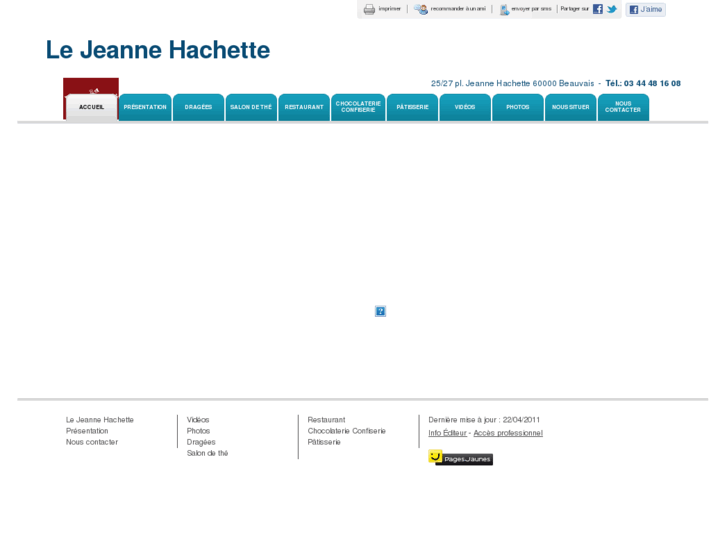This screenshot has height=545, width=727.
Task: Click the Info Éditeur link
Action: point(447,433)
